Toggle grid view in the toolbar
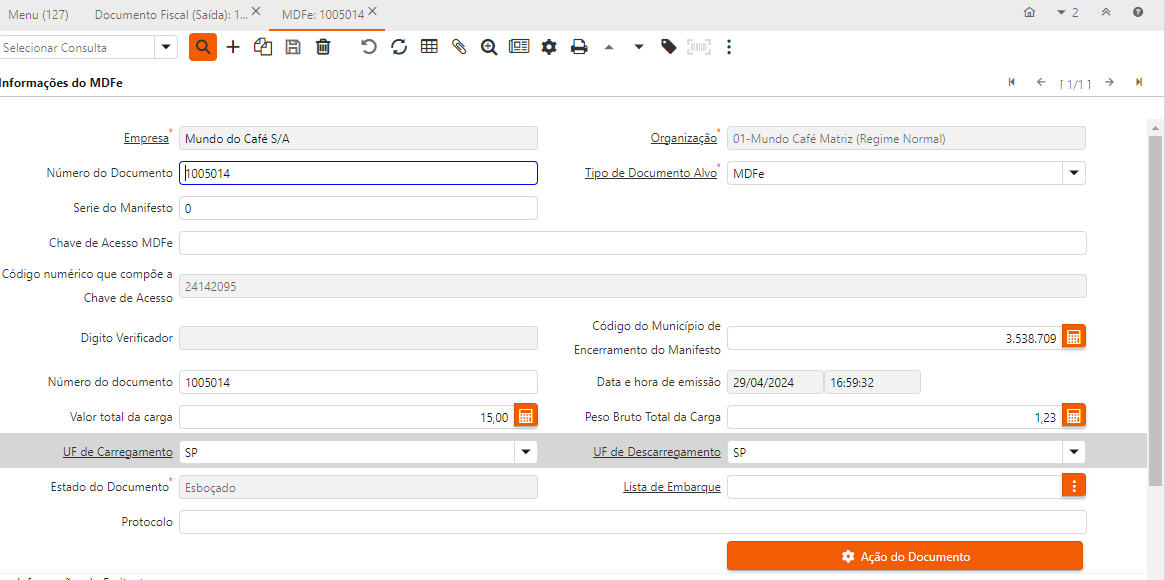Screen dimensions: 1165x580 pos(429,47)
